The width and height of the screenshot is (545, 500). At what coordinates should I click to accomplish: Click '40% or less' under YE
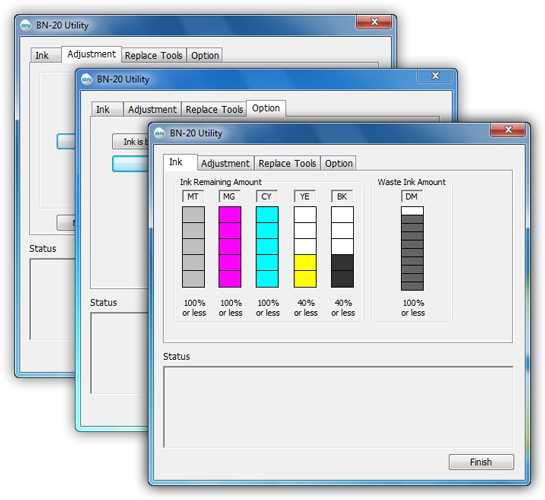(306, 308)
